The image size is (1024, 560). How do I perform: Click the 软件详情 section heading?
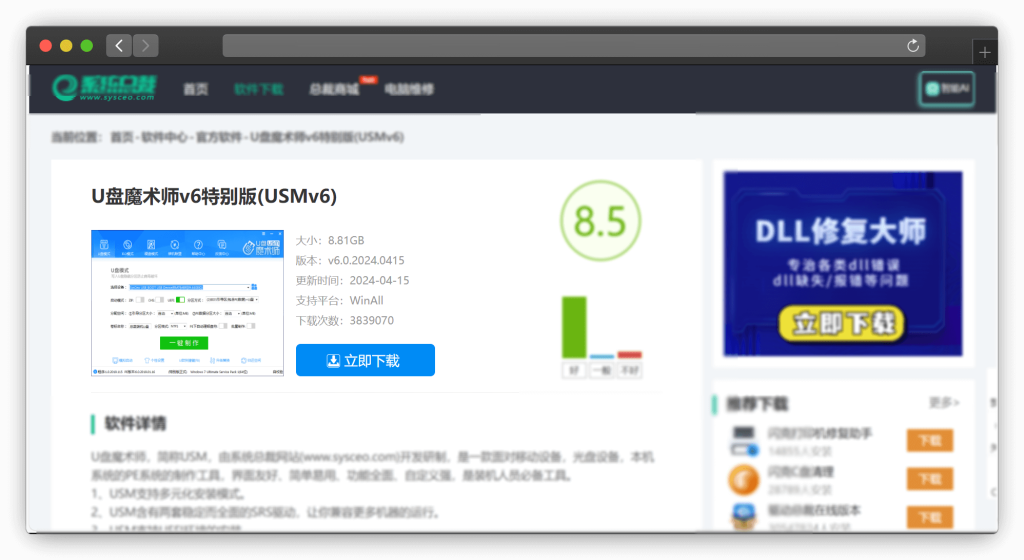pyautogui.click(x=135, y=424)
